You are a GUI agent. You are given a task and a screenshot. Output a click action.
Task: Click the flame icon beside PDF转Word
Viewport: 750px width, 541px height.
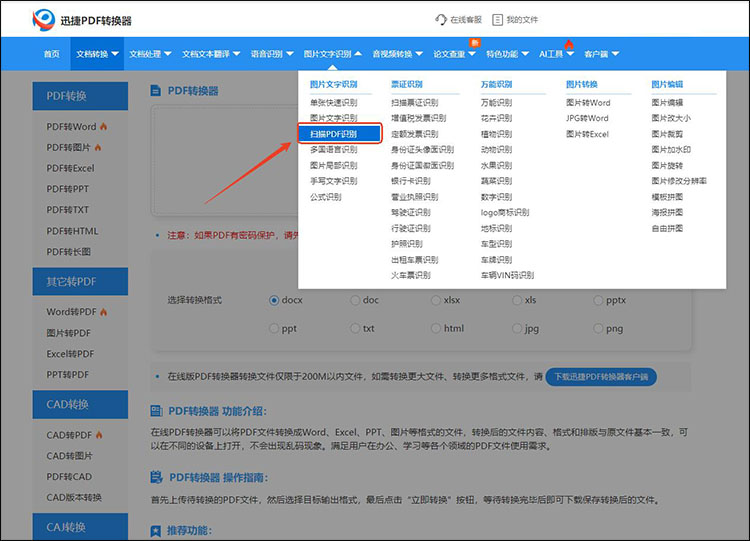103,127
